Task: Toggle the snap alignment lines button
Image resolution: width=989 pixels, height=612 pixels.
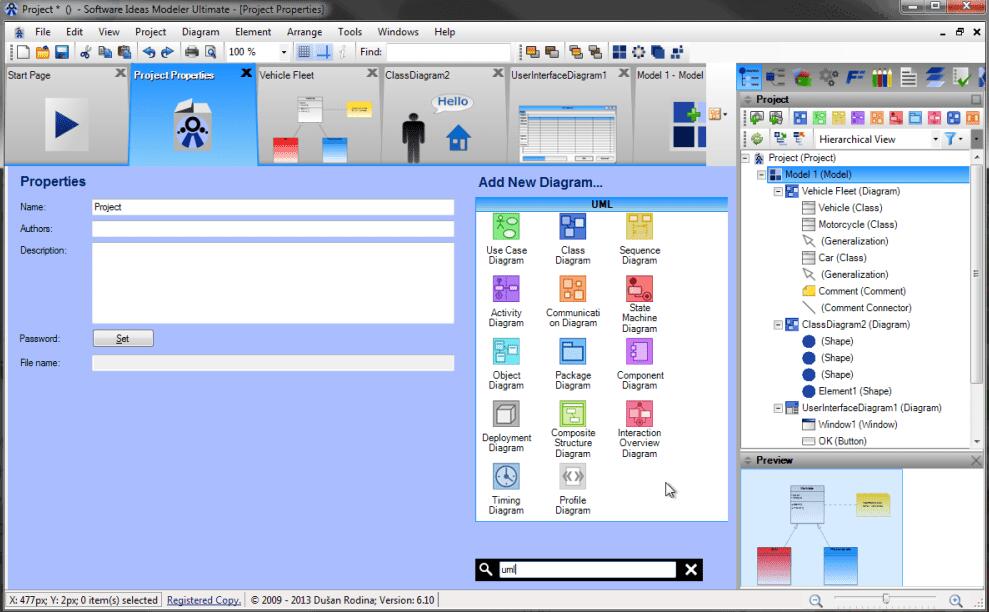Action: 324,52
